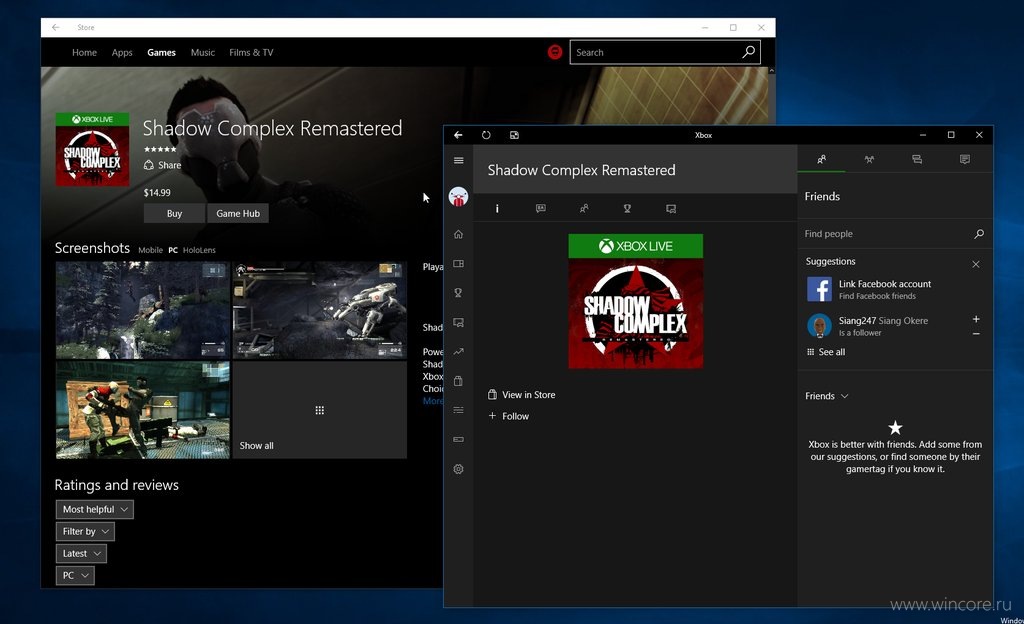Add Siang247 as friend with plus icon
Viewport: 1024px width, 624px height.
click(x=976, y=319)
